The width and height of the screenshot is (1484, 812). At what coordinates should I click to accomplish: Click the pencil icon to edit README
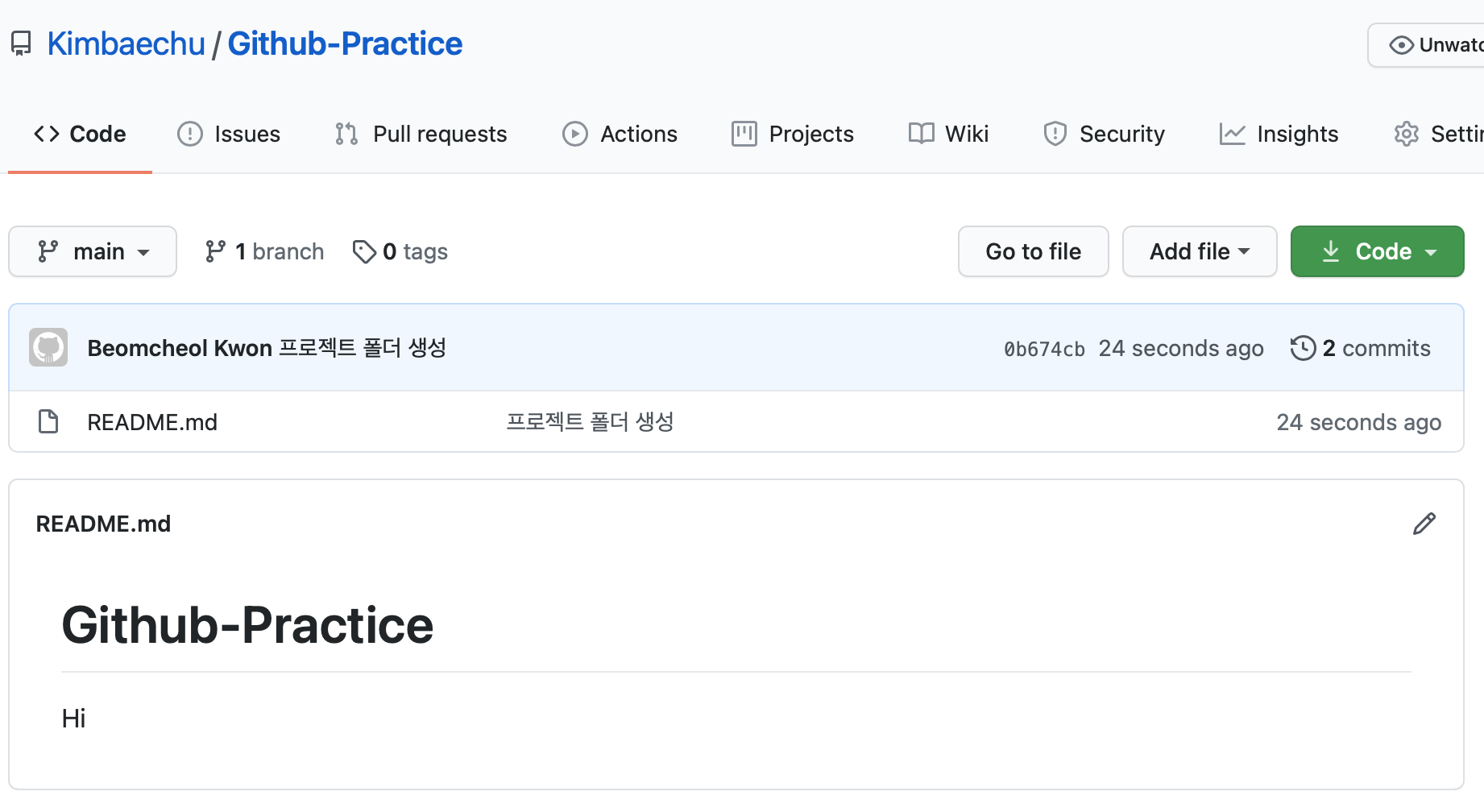1424,524
